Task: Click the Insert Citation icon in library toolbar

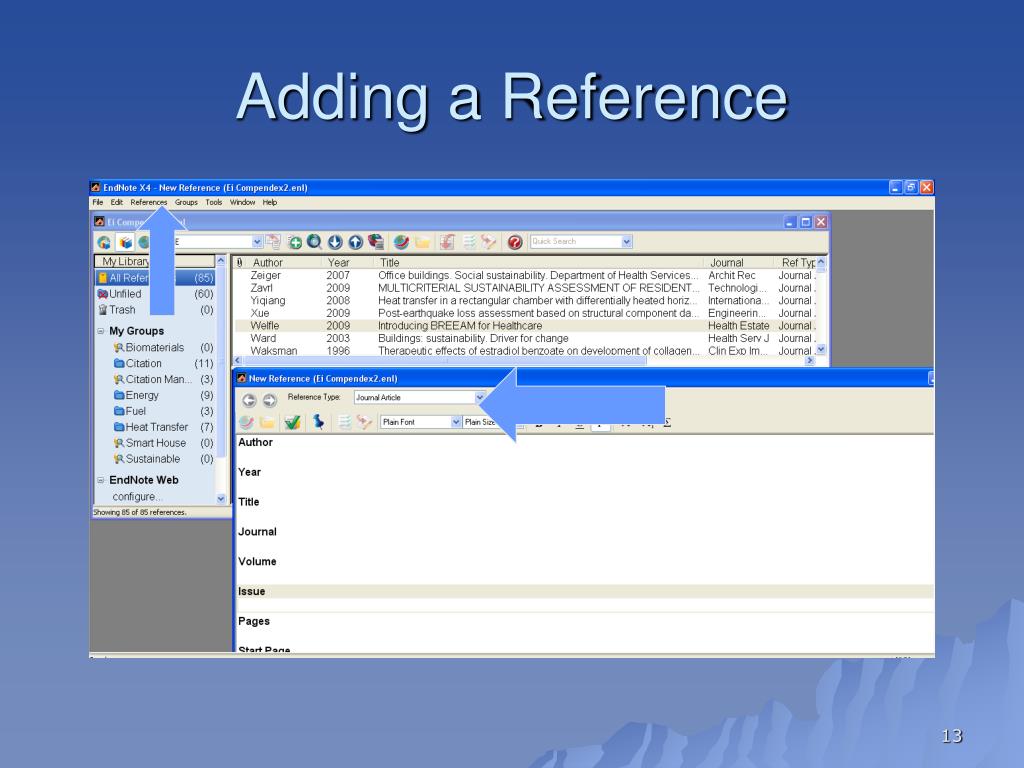Action: 447,242
